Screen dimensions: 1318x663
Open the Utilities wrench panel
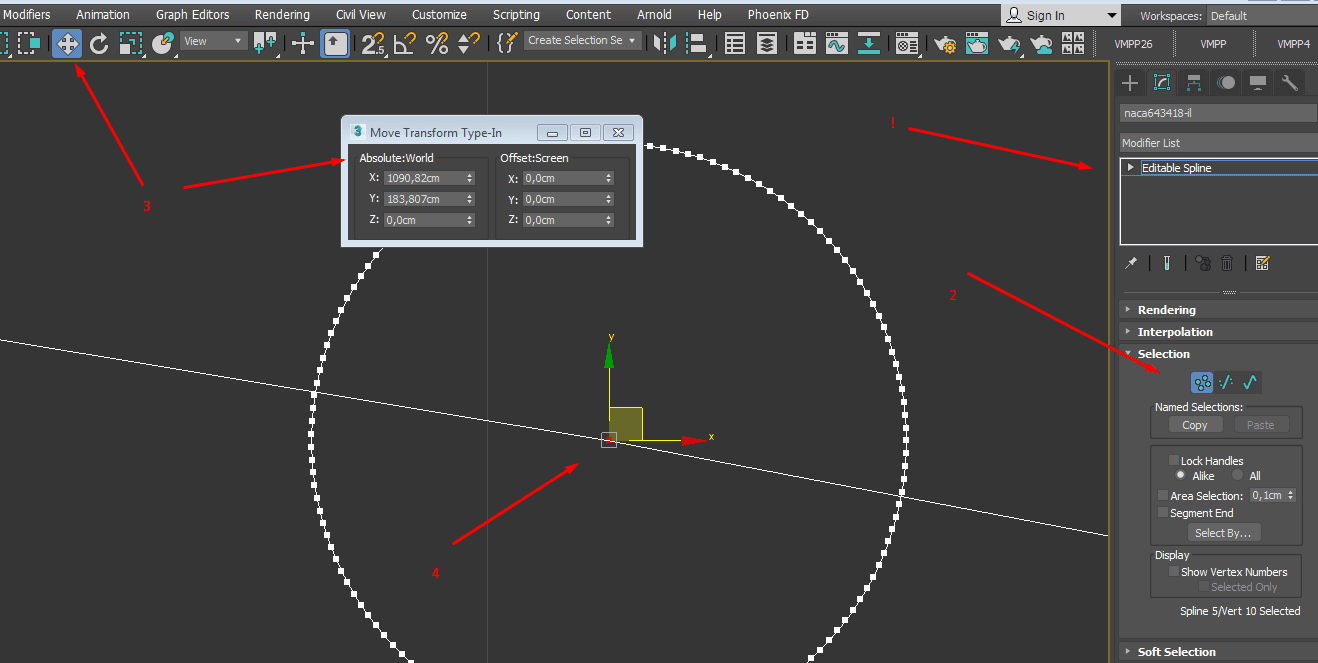(x=1290, y=83)
